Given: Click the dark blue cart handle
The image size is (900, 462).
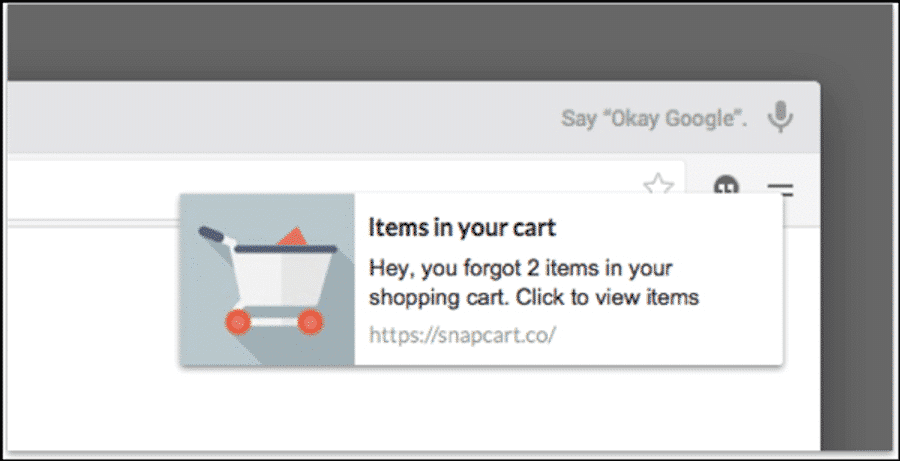Looking at the screenshot, I should coord(214,234).
